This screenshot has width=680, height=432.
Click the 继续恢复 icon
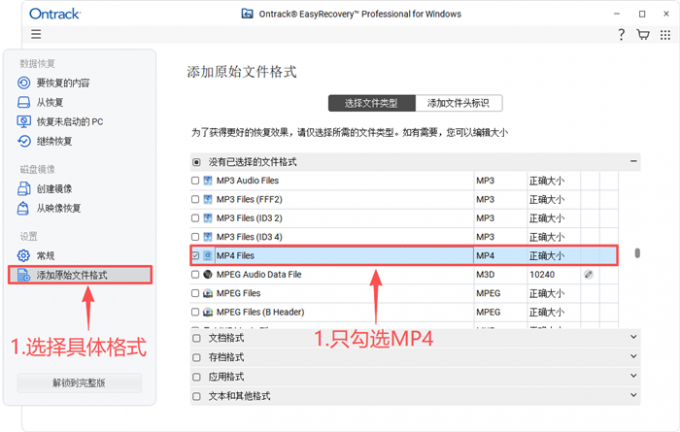24,141
